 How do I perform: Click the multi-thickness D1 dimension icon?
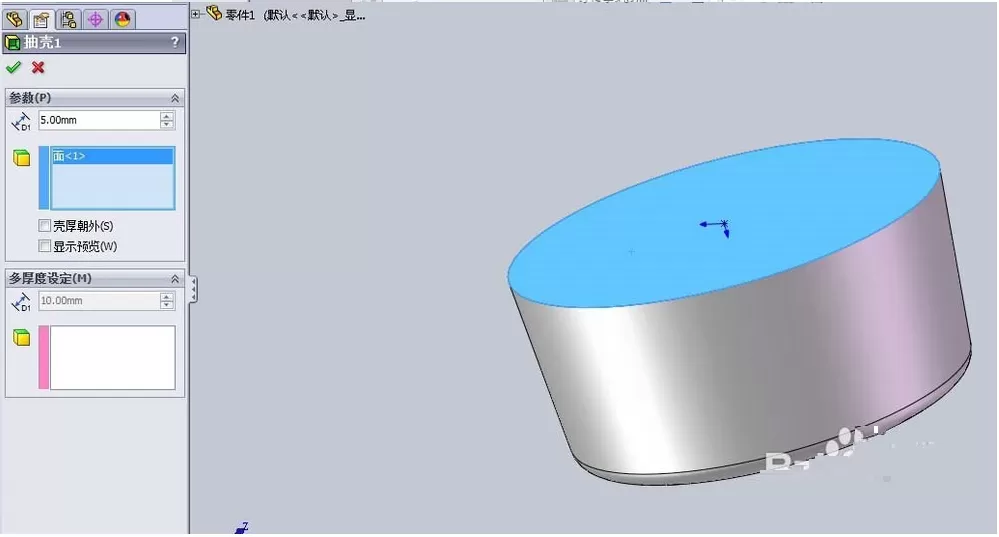click(21, 302)
